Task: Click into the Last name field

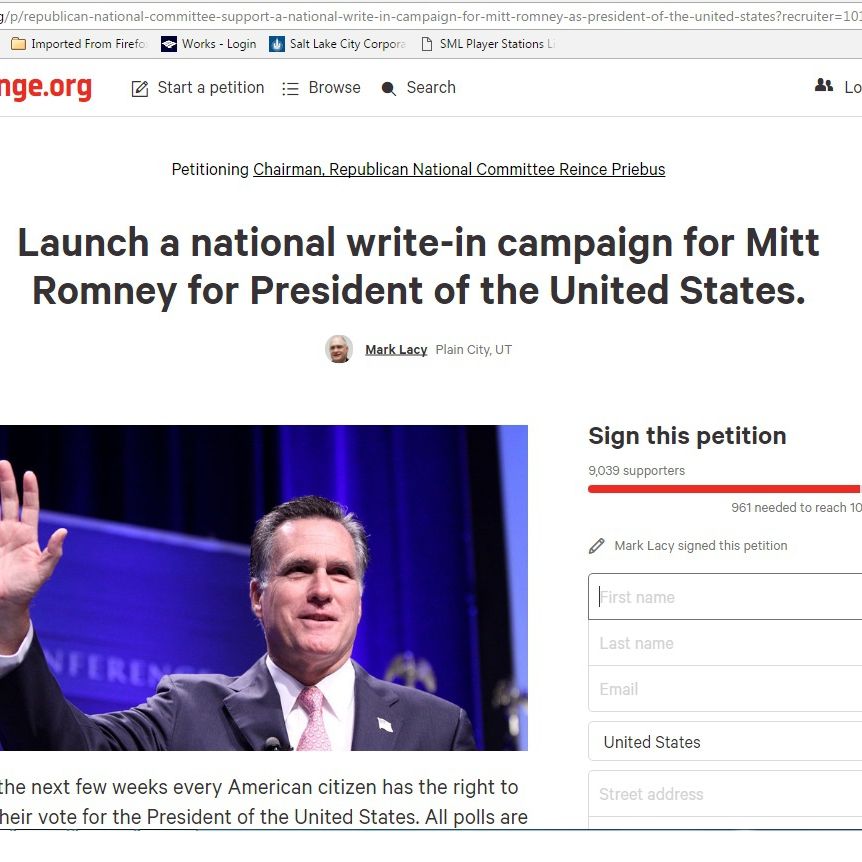Action: (725, 643)
